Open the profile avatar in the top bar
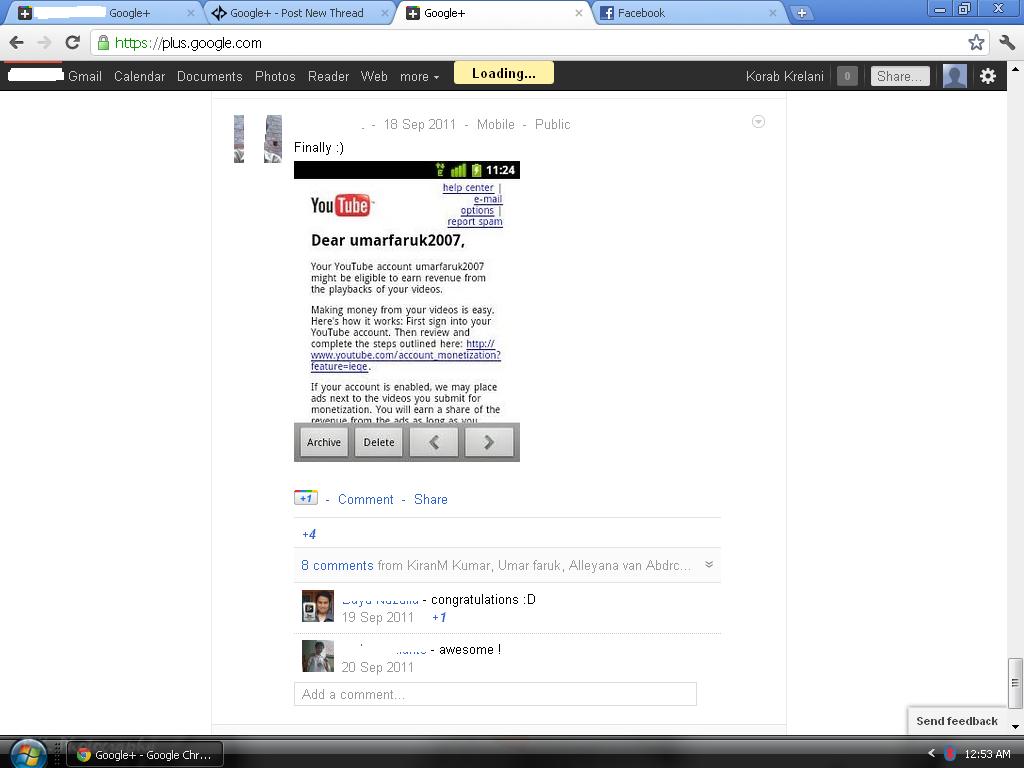Screen dimensions: 1024x768 tap(955, 76)
